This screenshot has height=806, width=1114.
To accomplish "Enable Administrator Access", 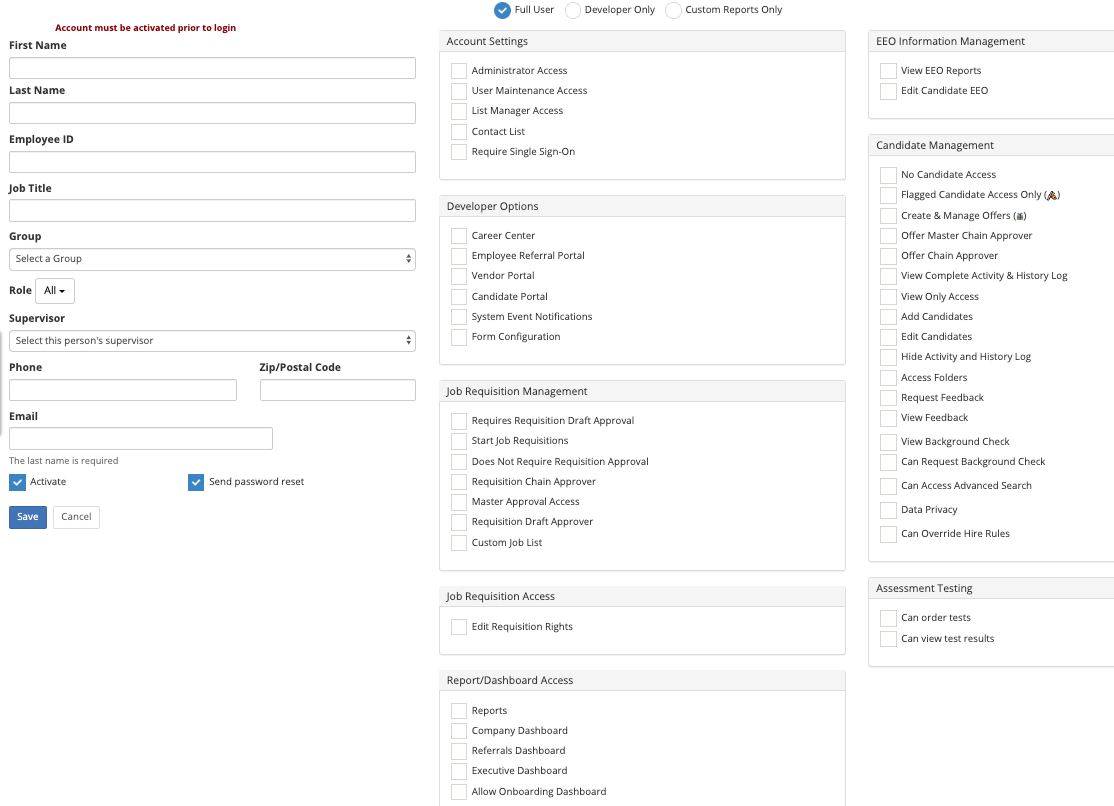I will (x=459, y=70).
